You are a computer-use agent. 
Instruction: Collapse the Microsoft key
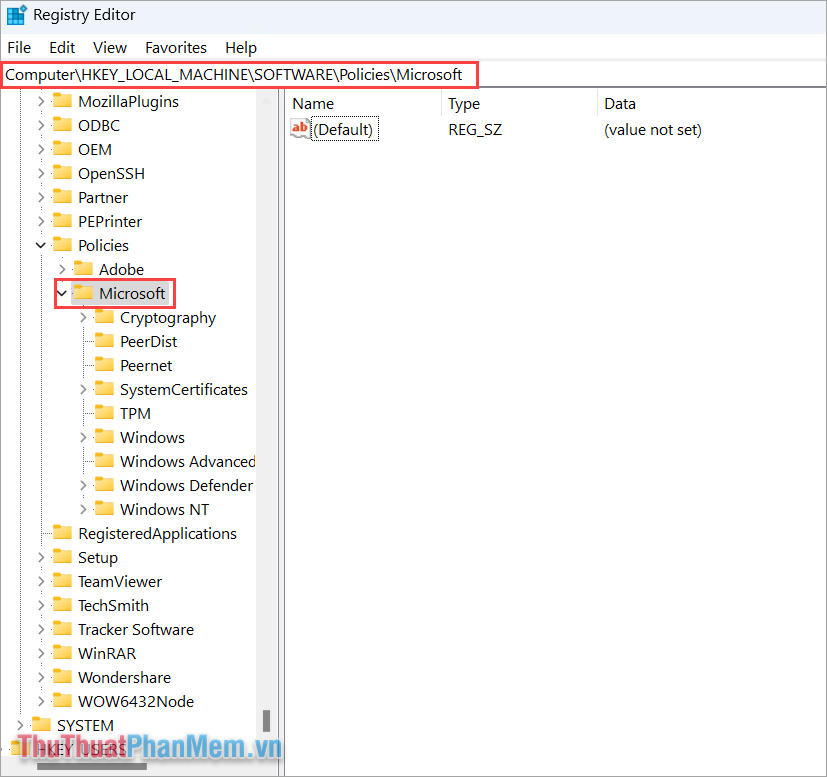click(61, 293)
